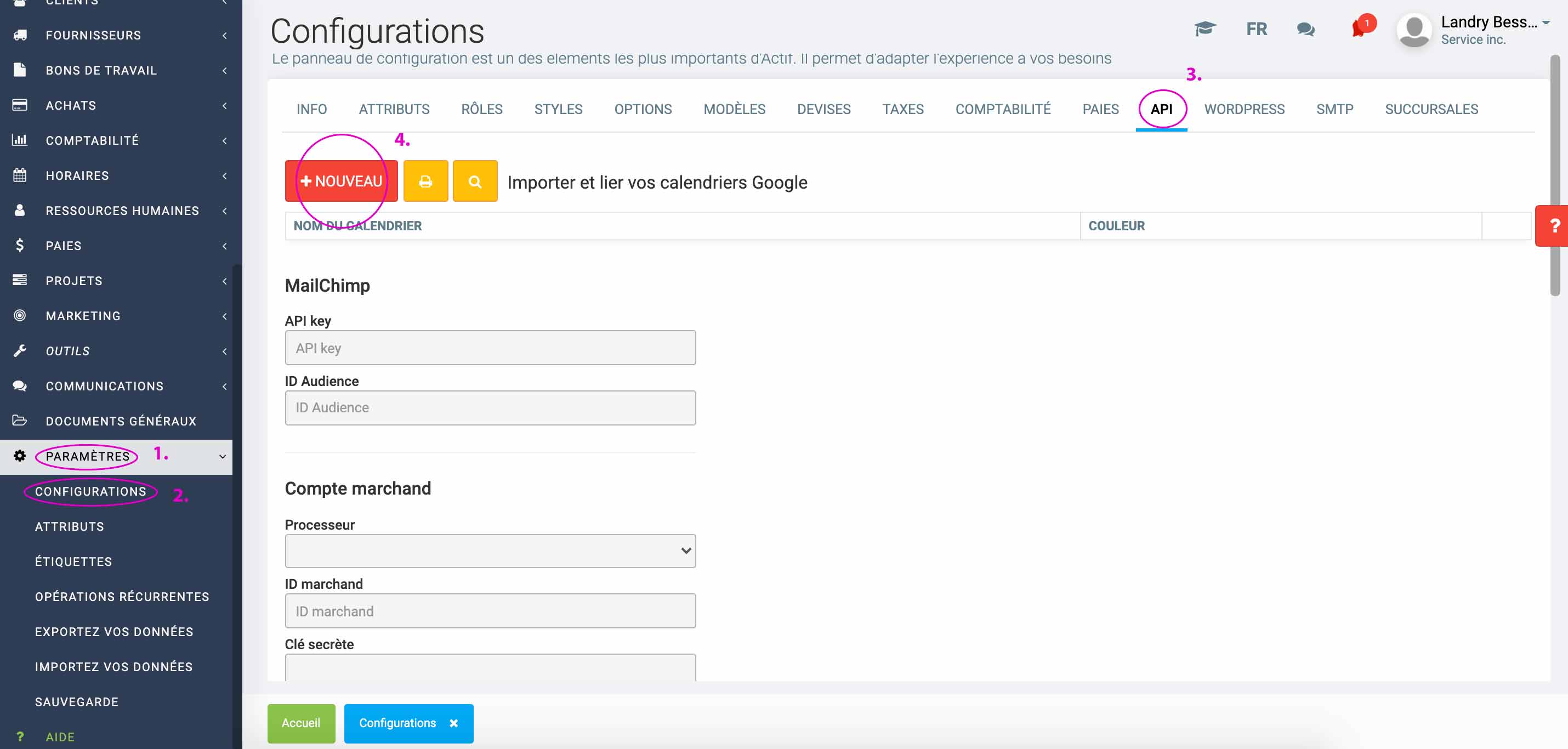Image resolution: width=1568 pixels, height=749 pixels.
Task: Click the yellow search magnifier button
Action: coord(475,181)
